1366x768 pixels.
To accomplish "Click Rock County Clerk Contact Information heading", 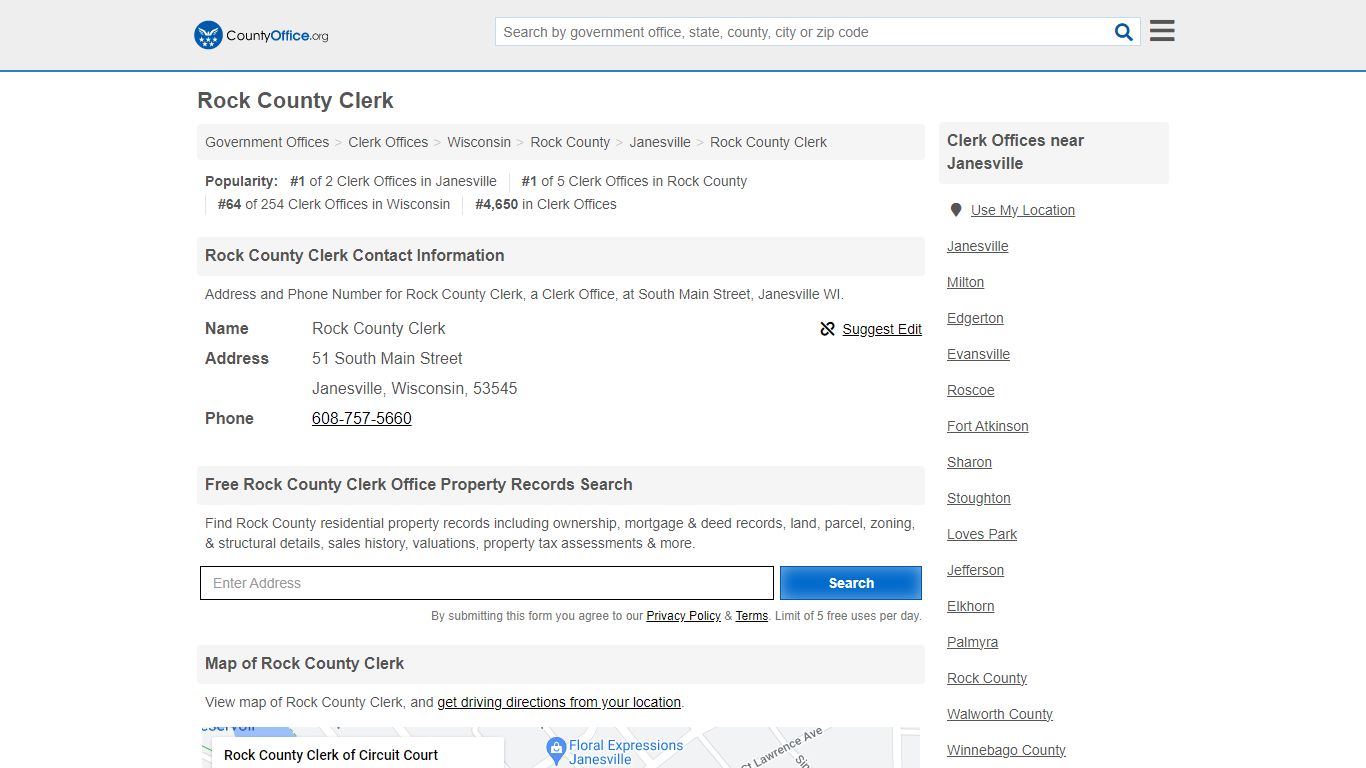I will click(354, 255).
